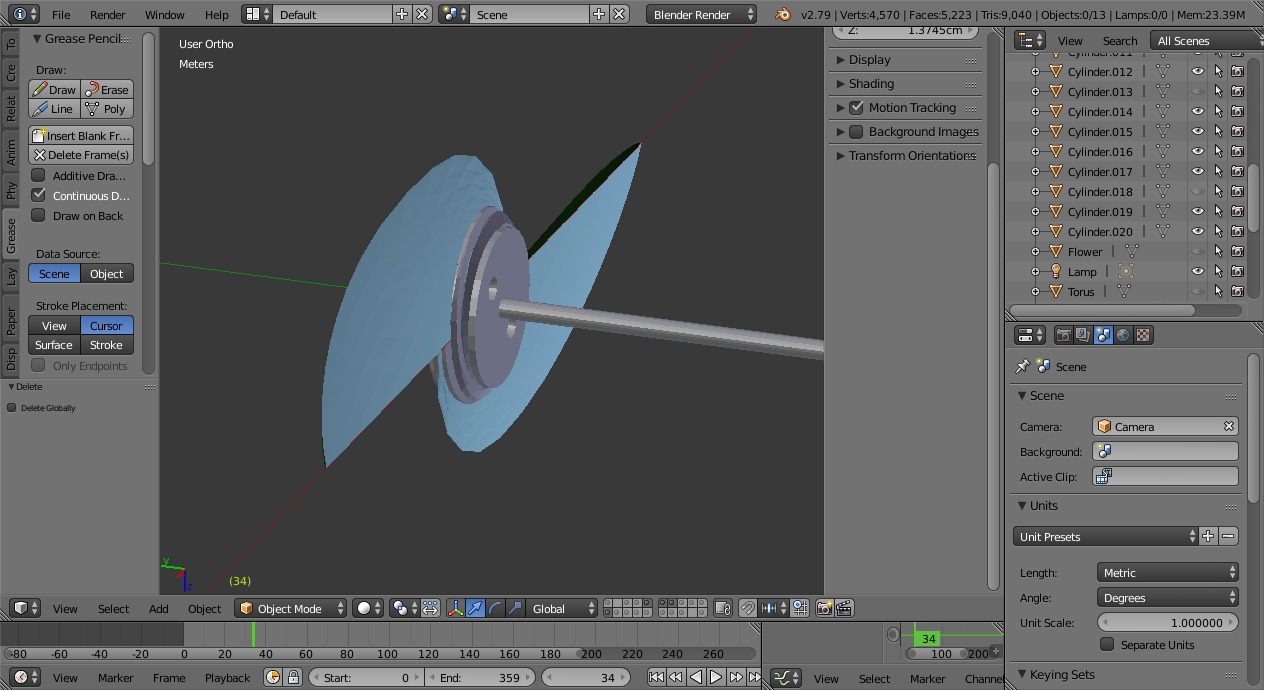The image size is (1264, 690).
Task: Select the Line draw tool
Action: tap(54, 109)
